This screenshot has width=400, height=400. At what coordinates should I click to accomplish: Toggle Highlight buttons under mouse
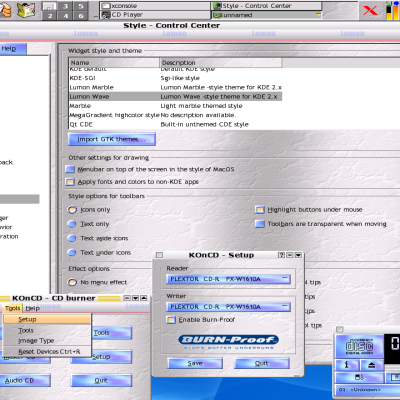point(260,210)
